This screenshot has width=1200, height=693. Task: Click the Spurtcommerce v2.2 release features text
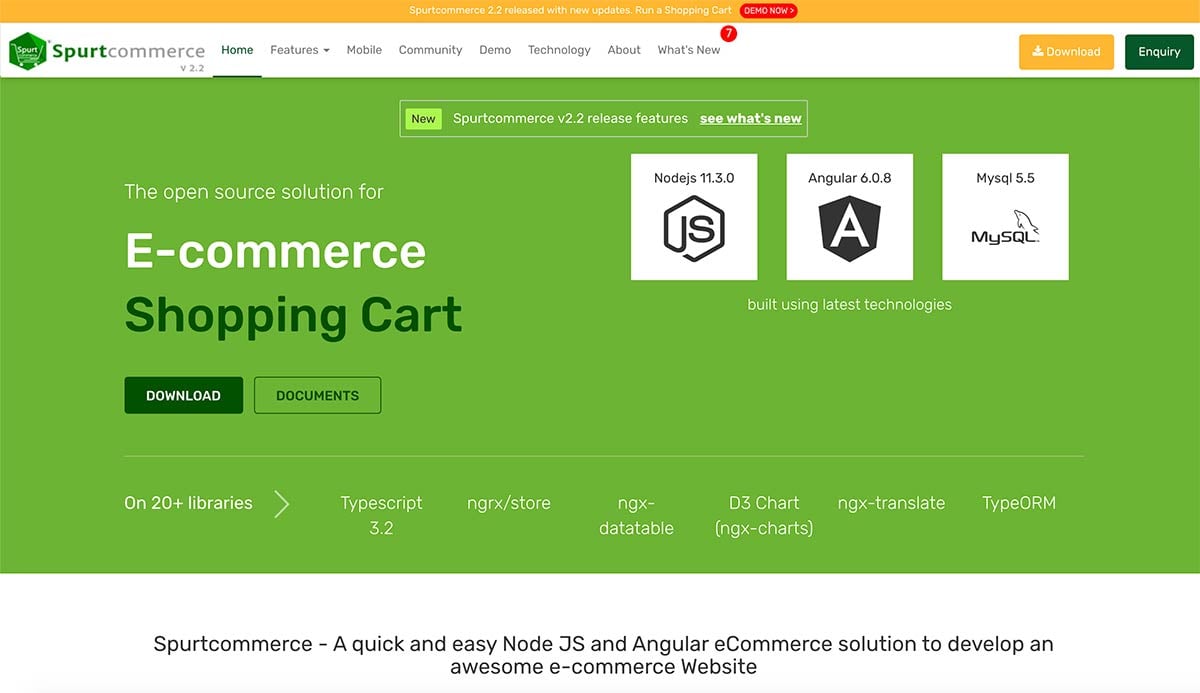[570, 118]
